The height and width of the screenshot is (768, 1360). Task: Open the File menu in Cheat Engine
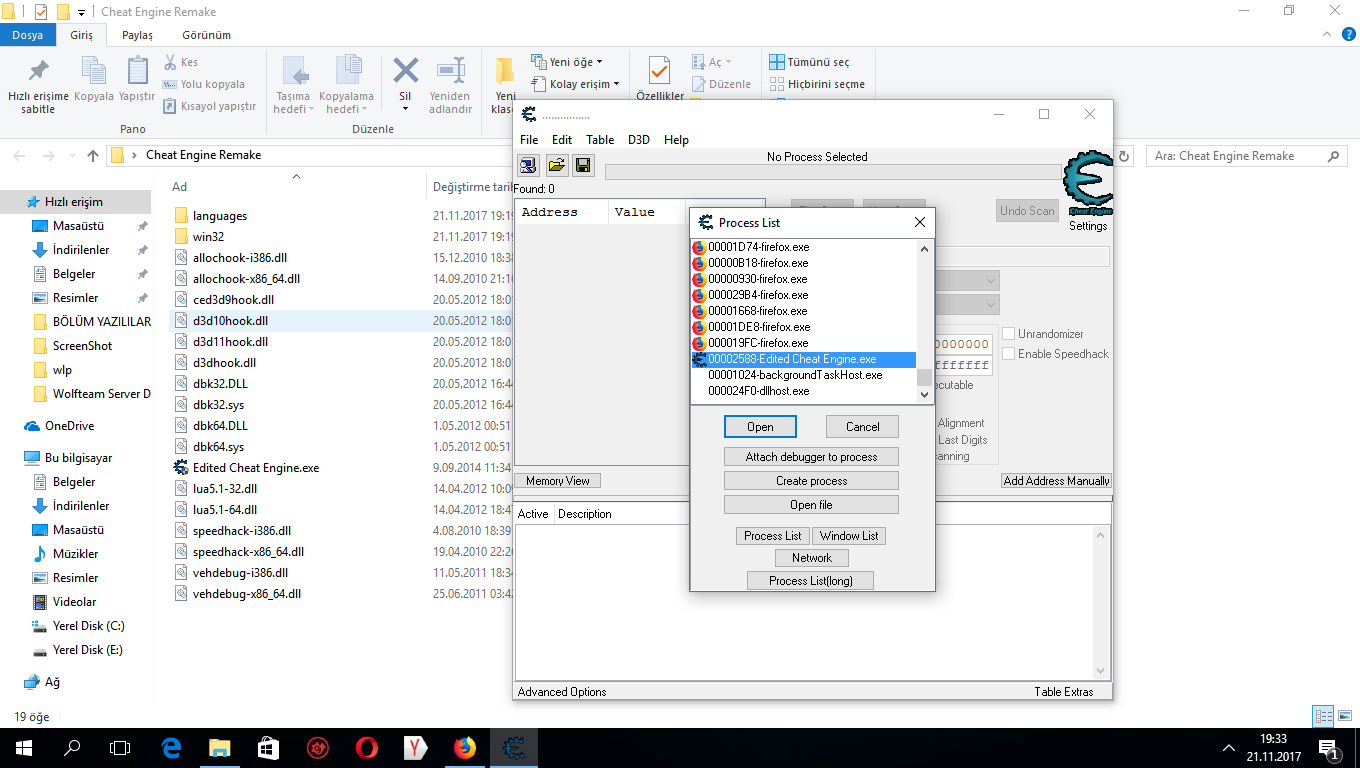point(529,140)
